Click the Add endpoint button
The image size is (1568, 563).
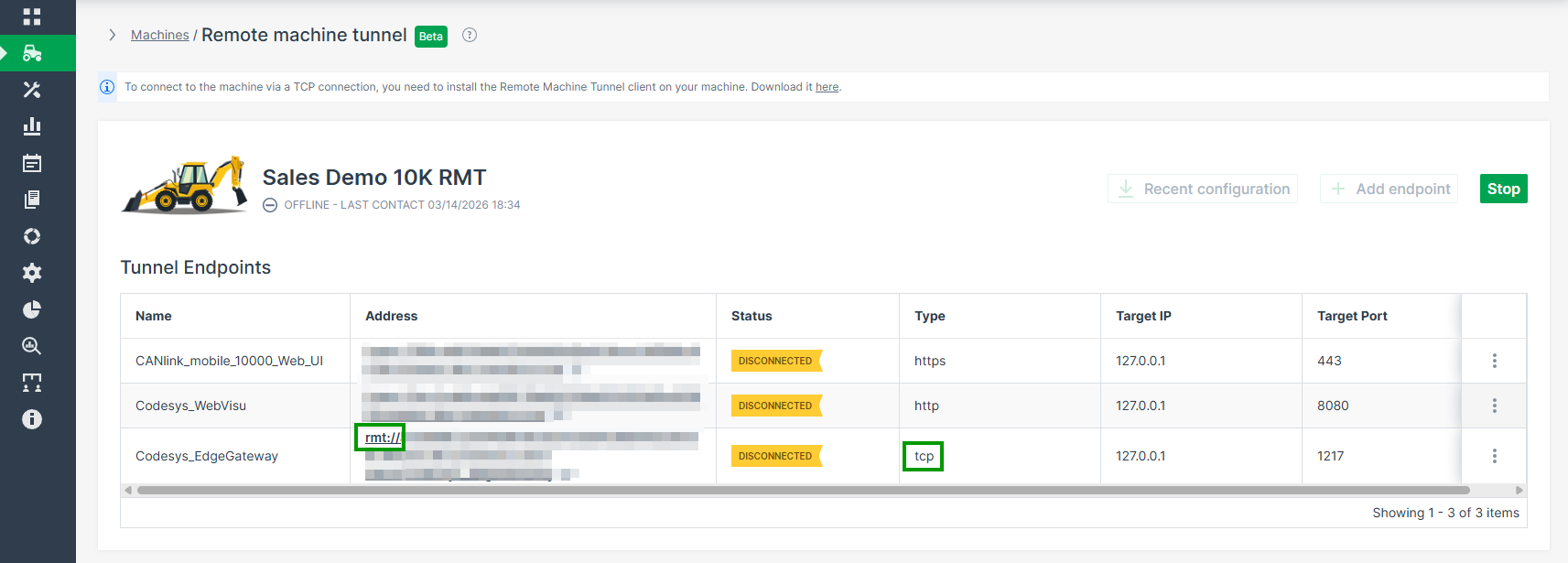tap(1389, 189)
